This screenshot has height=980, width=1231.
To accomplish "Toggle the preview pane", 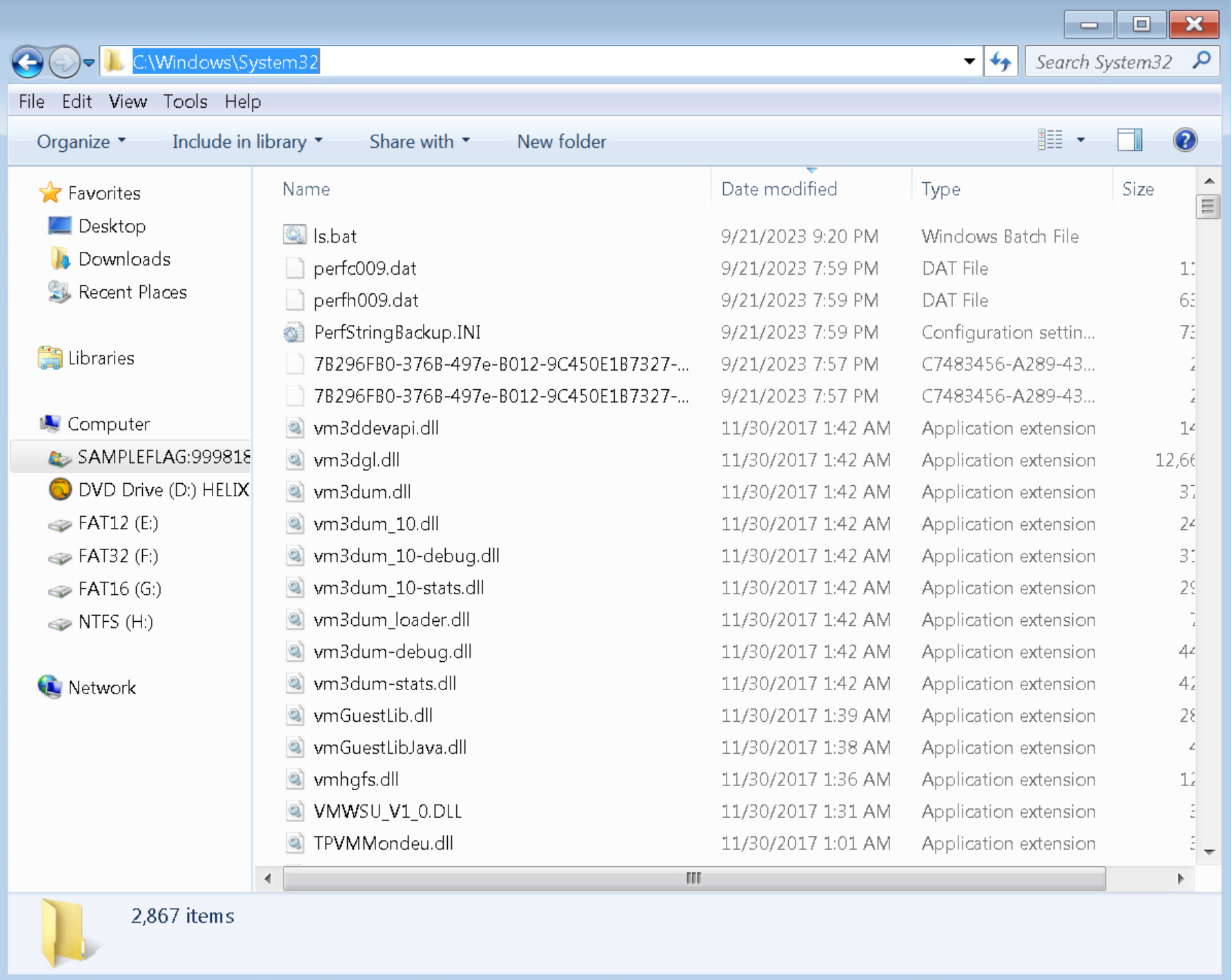I will pos(1129,139).
